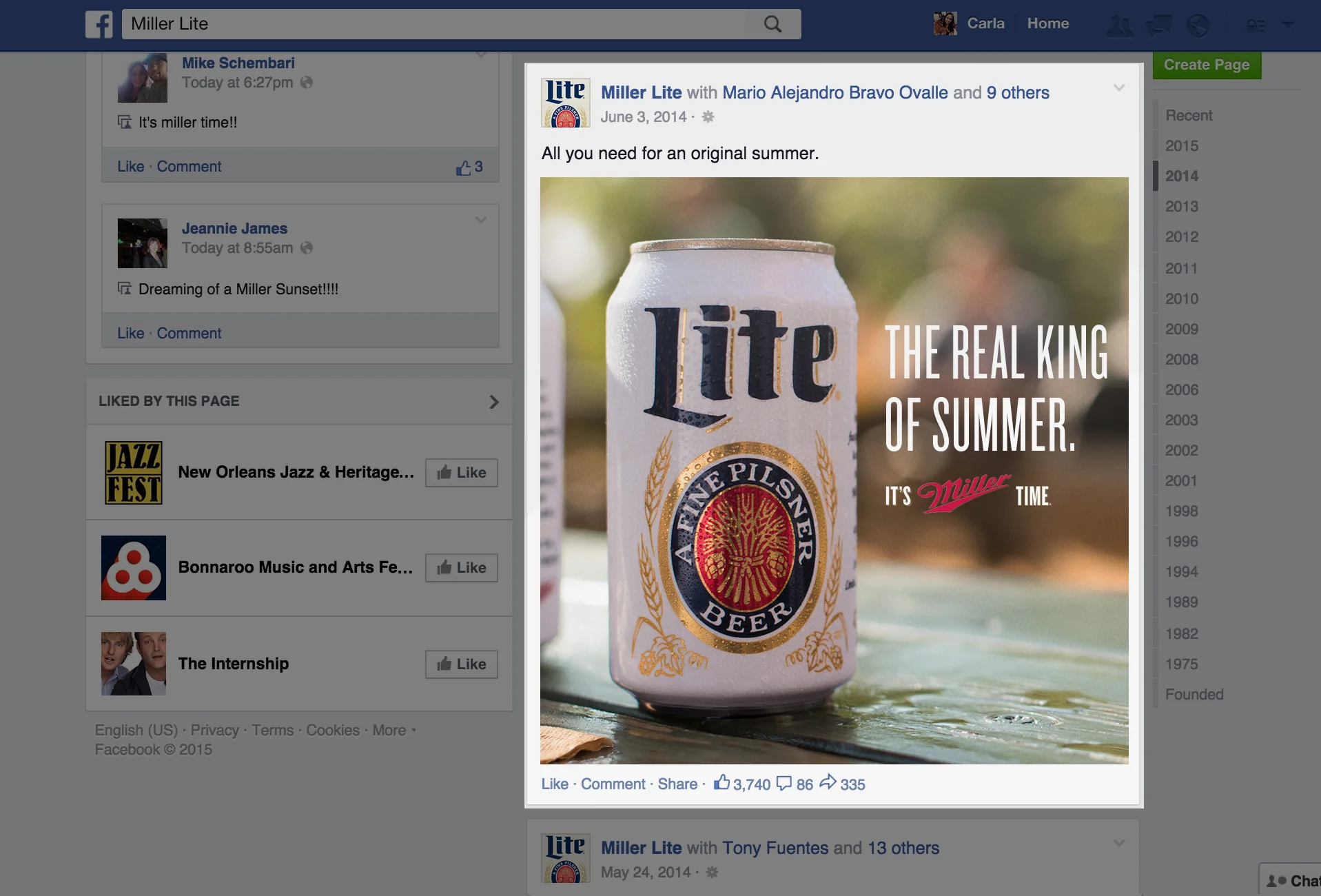This screenshot has width=1321, height=896.
Task: Open privacy shortcuts lock icon
Action: [1256, 26]
